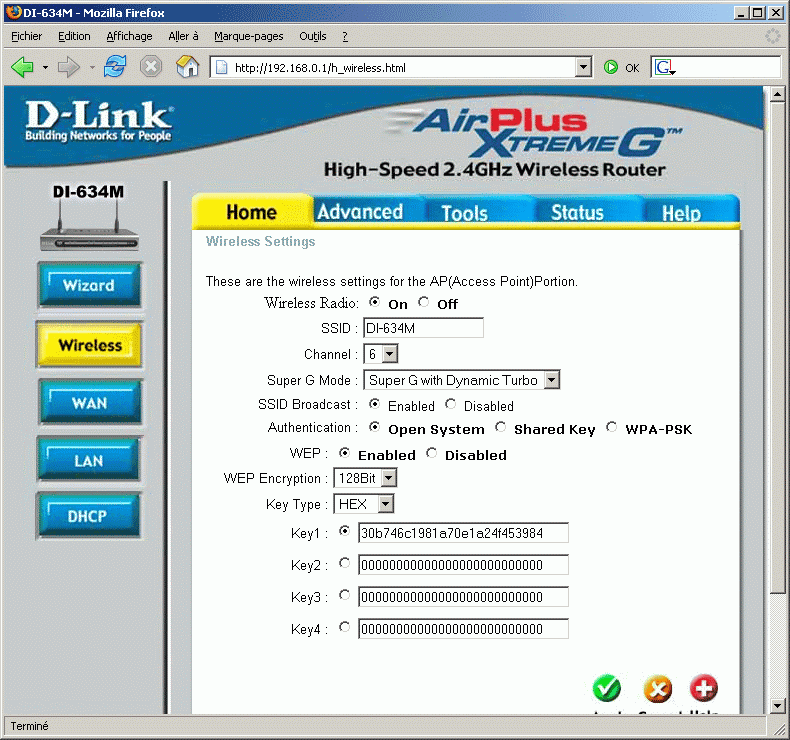The width and height of the screenshot is (790, 740).
Task: Go to the Home page icon
Action: click(x=187, y=66)
